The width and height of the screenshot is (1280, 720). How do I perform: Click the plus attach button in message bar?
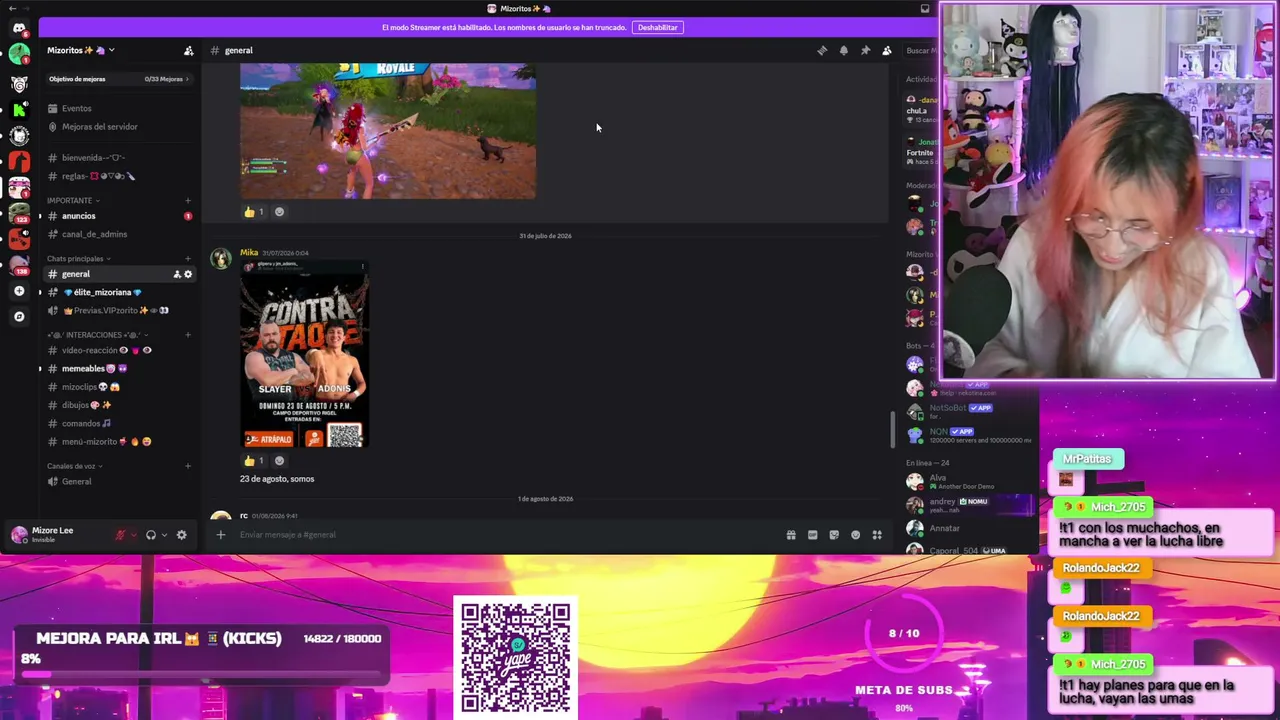point(220,535)
